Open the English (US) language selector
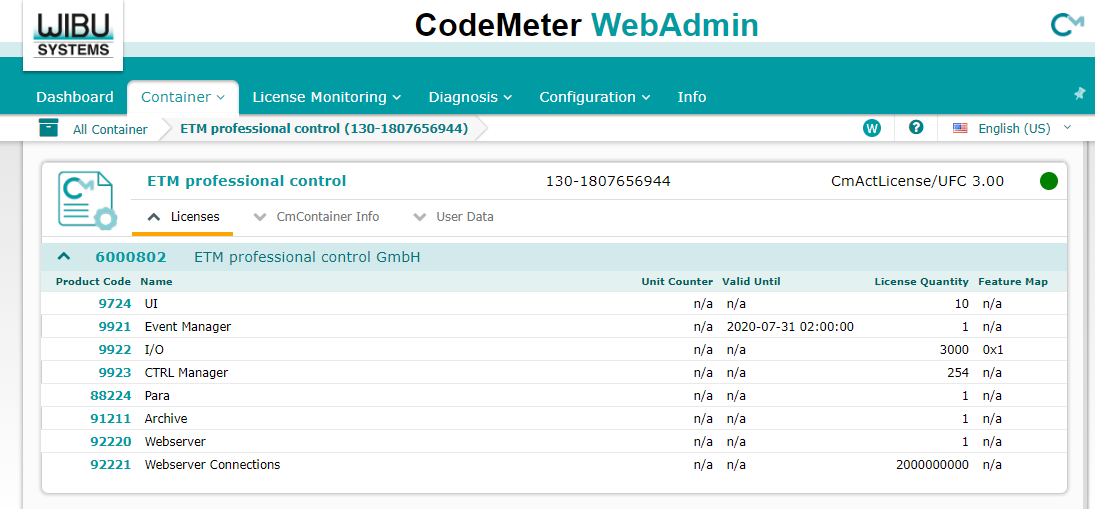The image size is (1095, 509). tap(1012, 128)
